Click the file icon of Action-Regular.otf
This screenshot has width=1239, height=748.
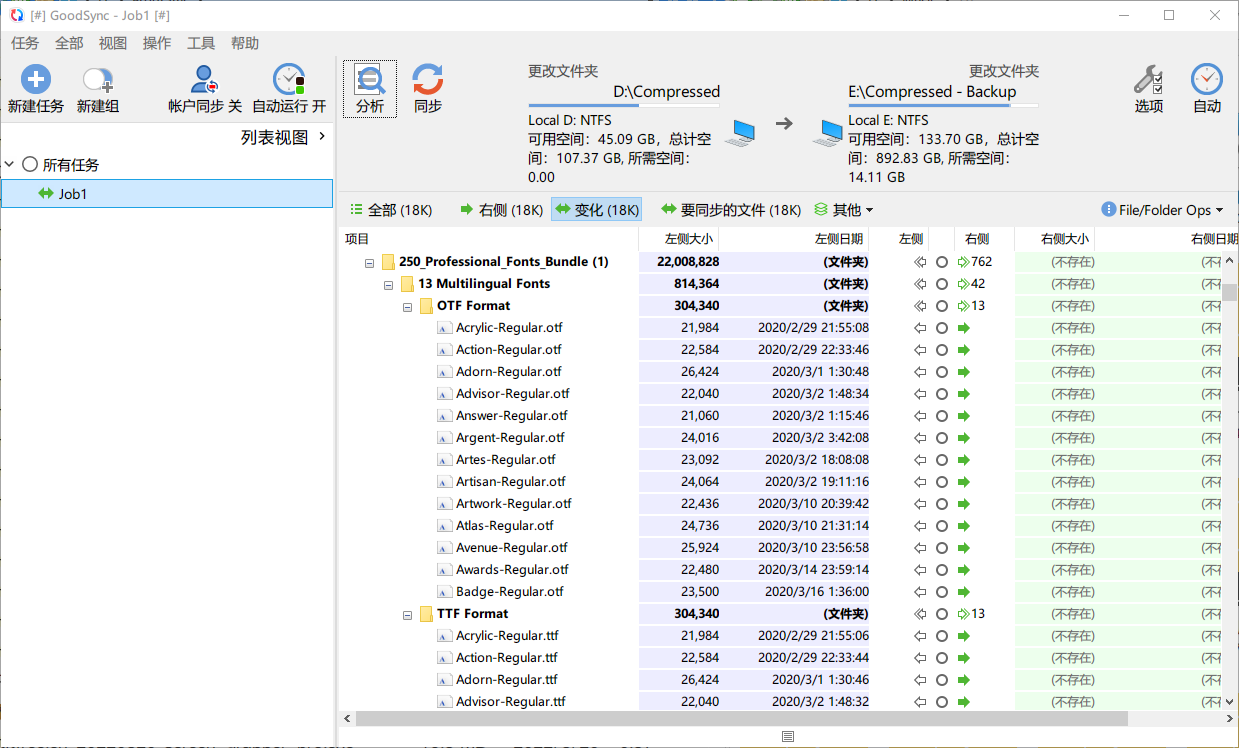445,350
